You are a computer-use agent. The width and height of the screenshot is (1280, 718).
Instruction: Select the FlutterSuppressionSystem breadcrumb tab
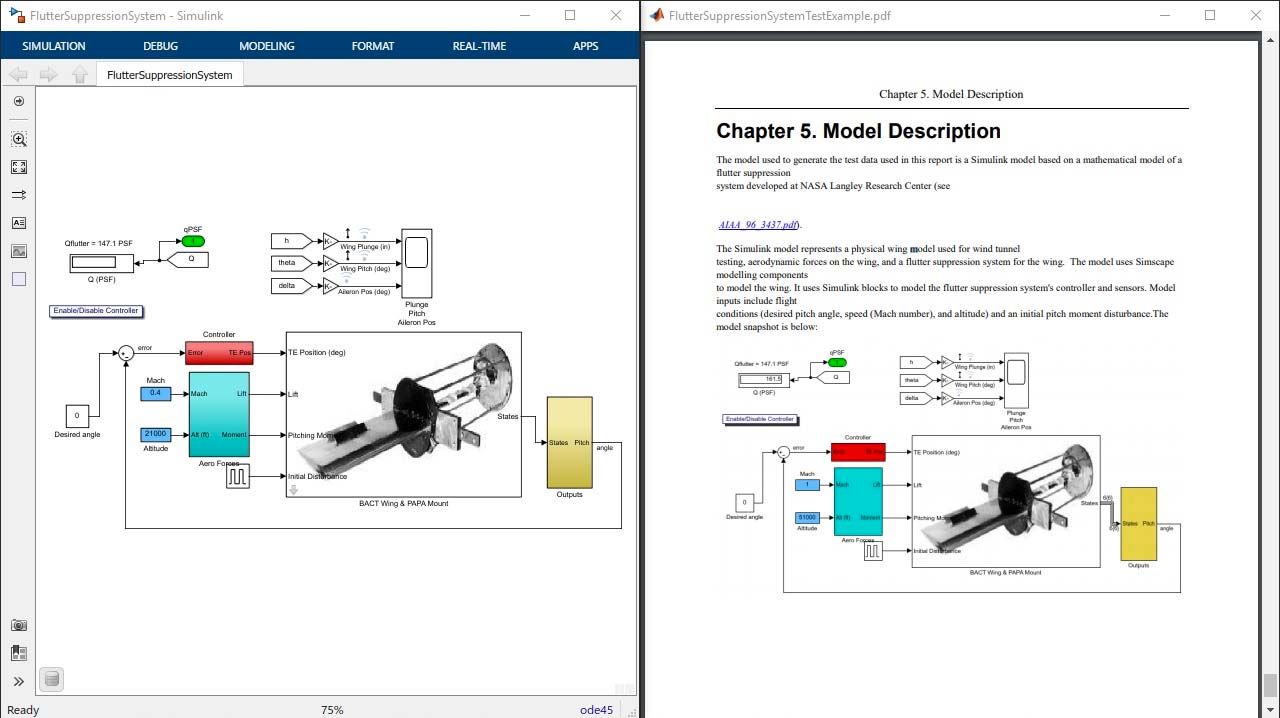tap(169, 75)
